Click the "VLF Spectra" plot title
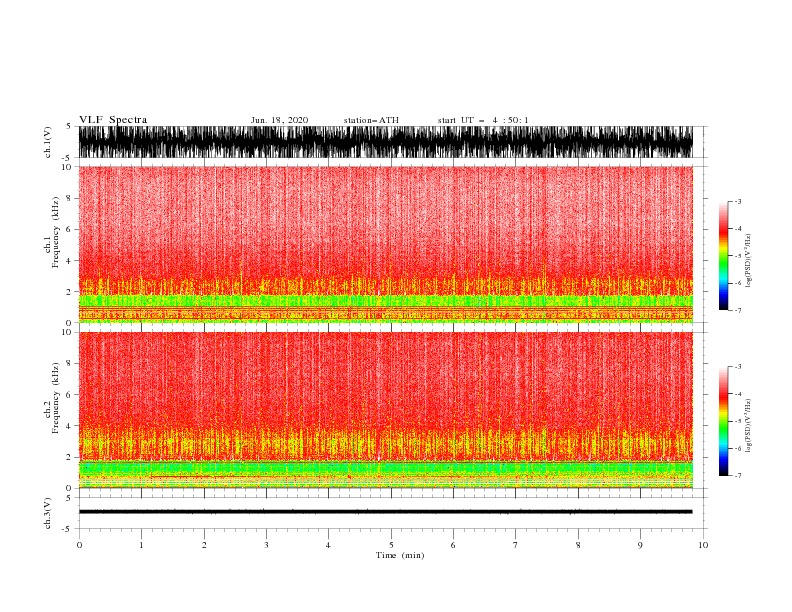The width and height of the screenshot is (792, 612). tap(113, 120)
